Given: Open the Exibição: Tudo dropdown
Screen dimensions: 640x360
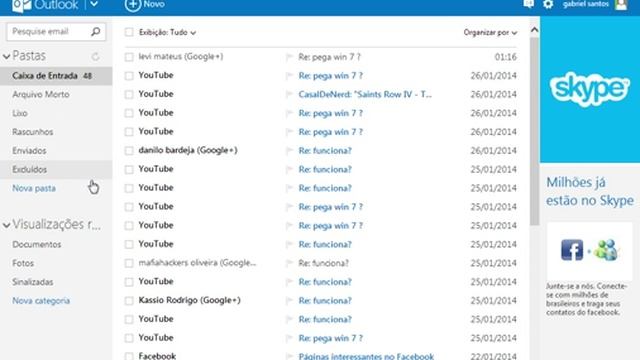Looking at the screenshot, I should pyautogui.click(x=167, y=32).
